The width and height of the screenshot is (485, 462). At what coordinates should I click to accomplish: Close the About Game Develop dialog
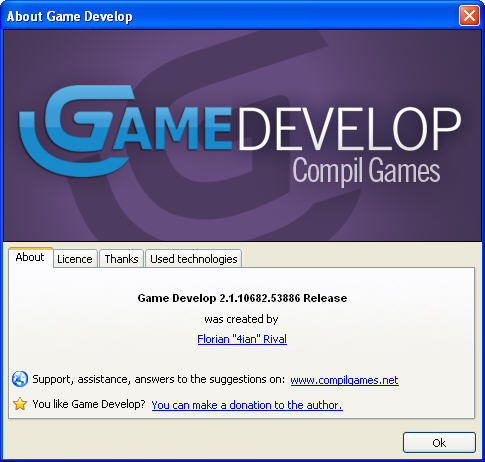pos(469,15)
